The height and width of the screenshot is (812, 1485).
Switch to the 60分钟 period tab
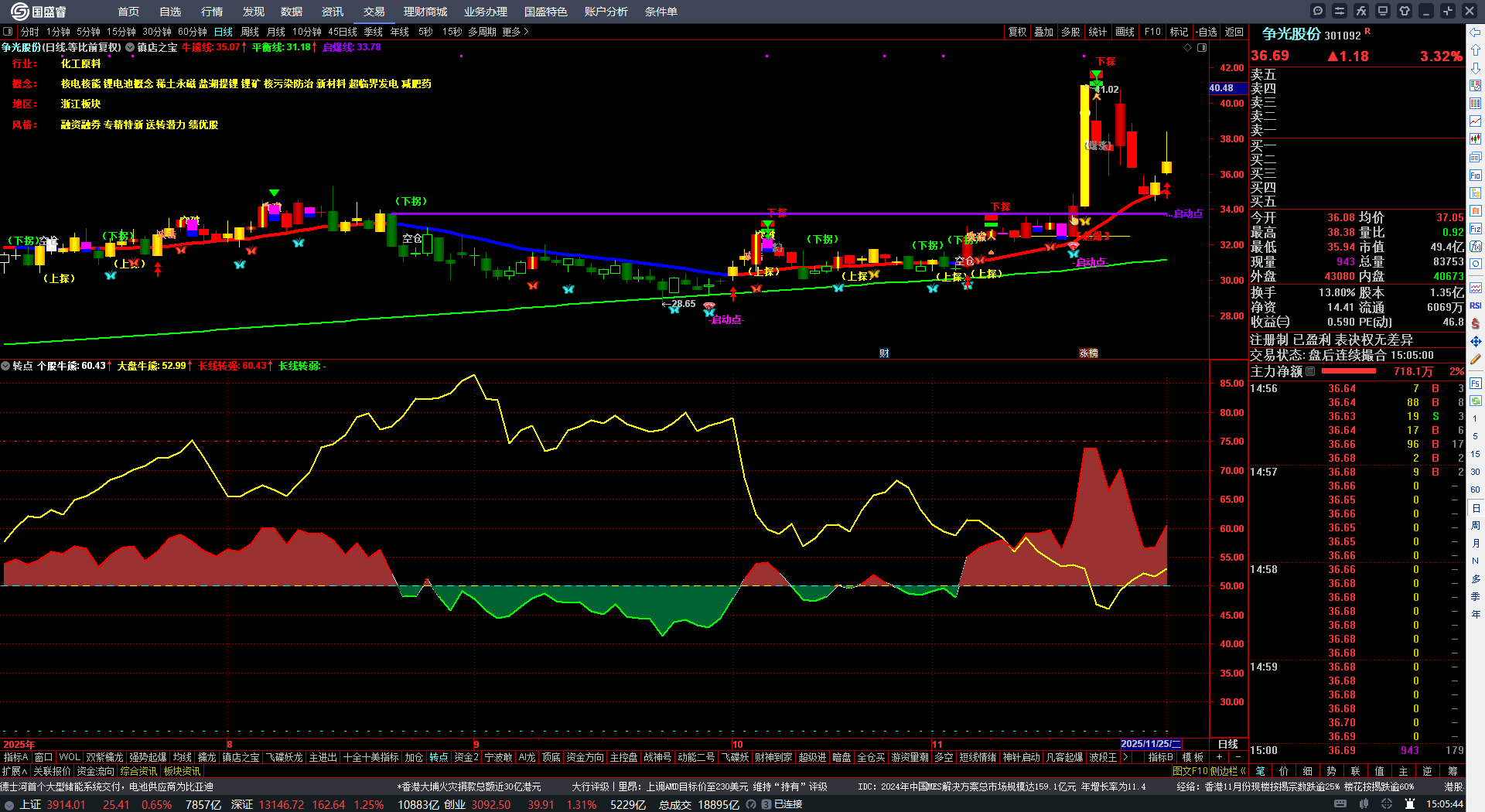click(192, 32)
